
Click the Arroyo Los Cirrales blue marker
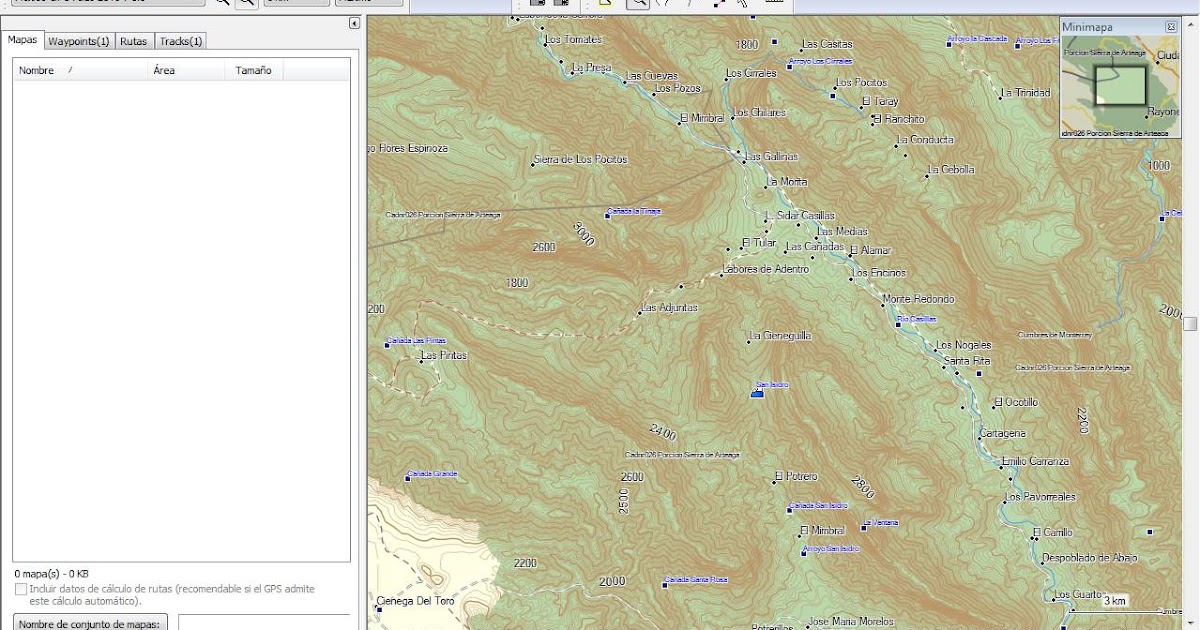pos(790,66)
